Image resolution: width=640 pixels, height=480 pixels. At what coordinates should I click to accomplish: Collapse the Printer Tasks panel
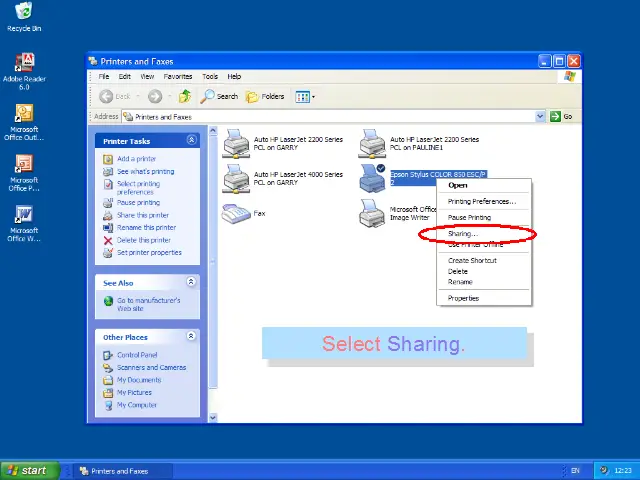tap(191, 140)
